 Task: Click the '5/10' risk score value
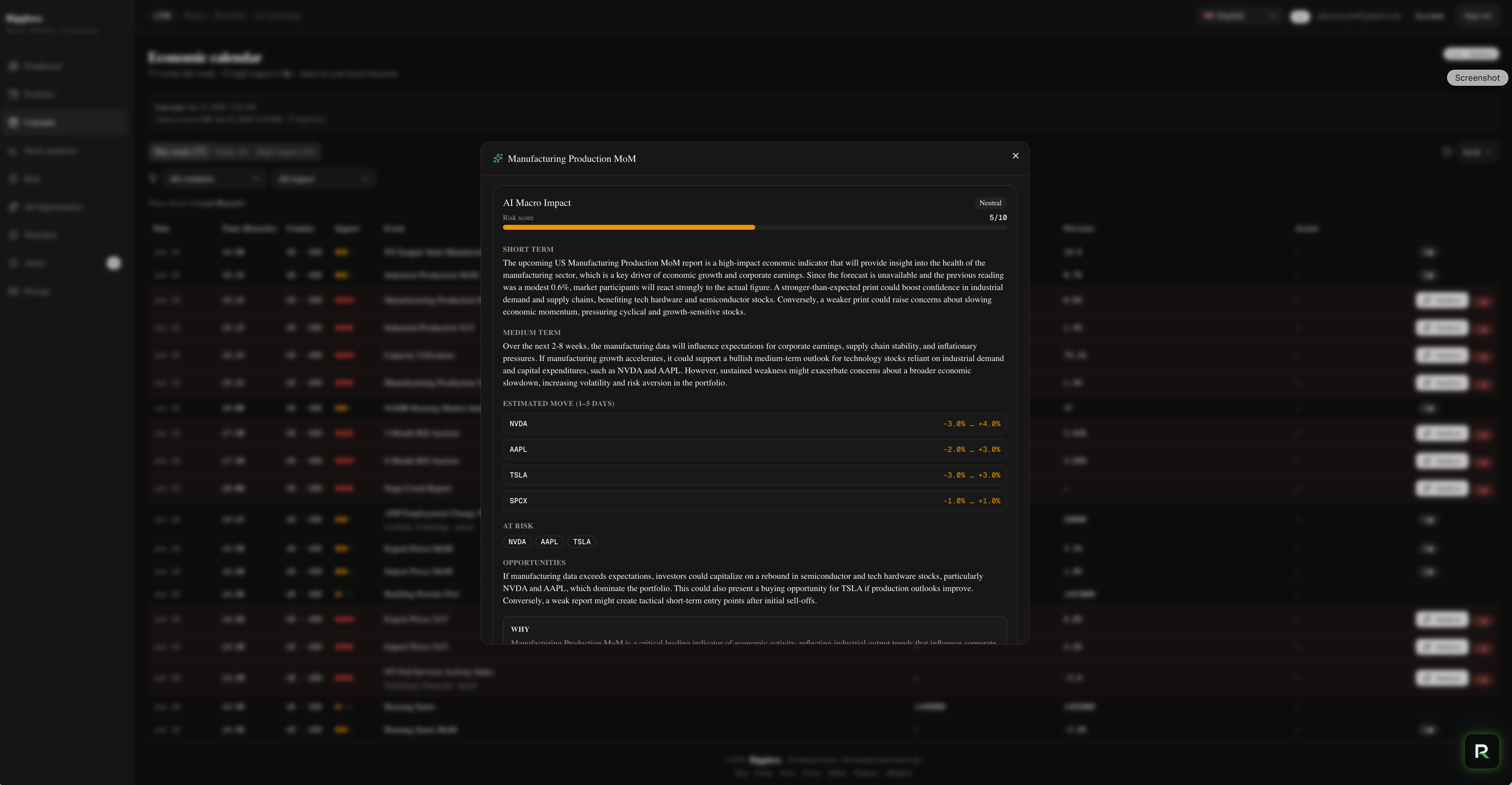pyautogui.click(x=998, y=218)
